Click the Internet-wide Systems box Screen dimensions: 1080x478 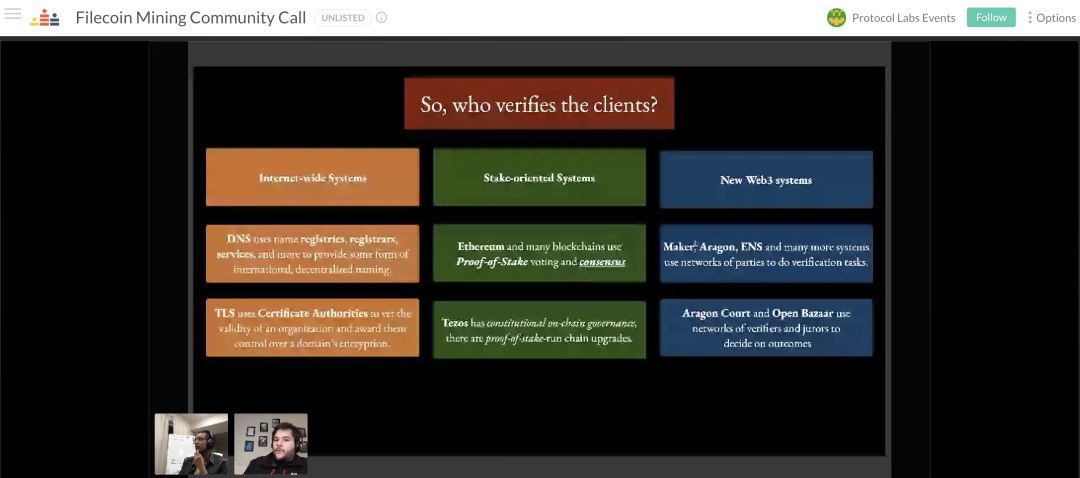click(x=313, y=178)
